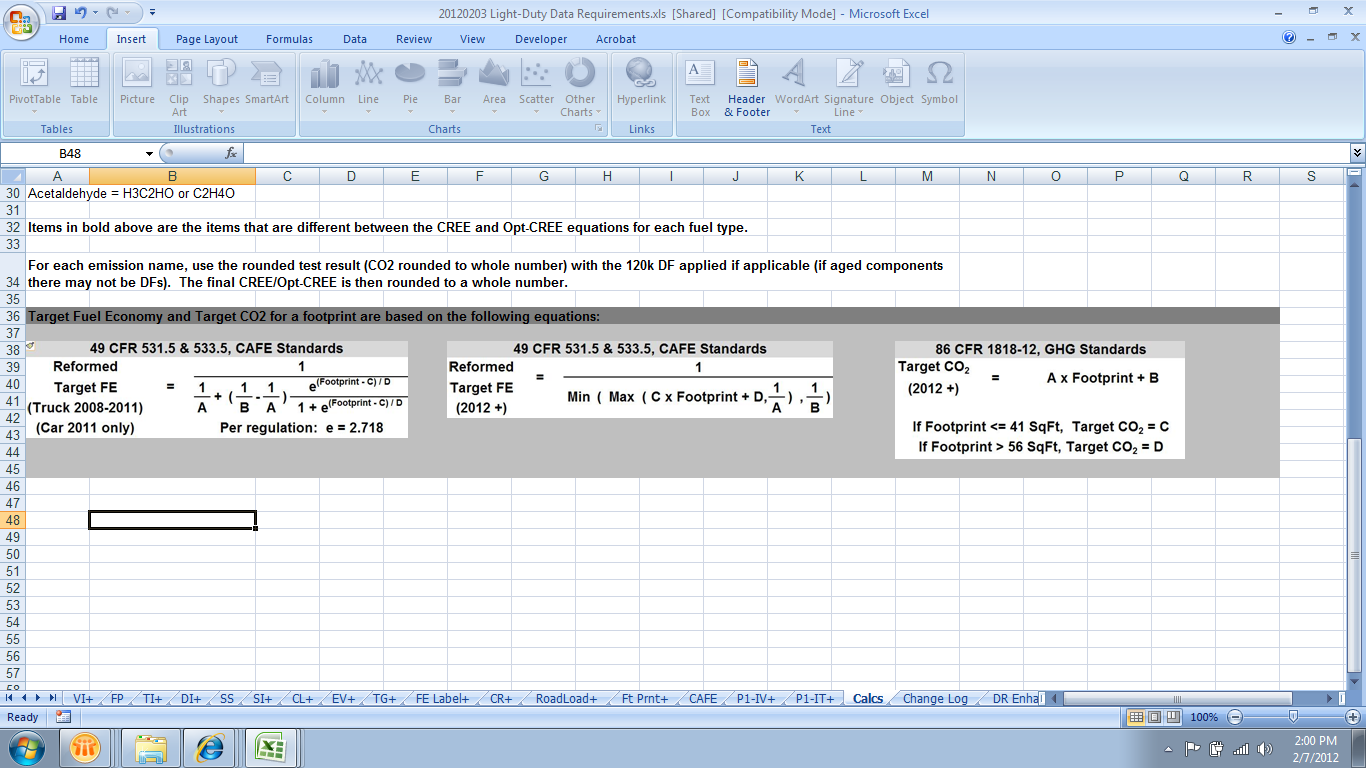The width and height of the screenshot is (1366, 768).
Task: Insert a PivotTable from the ribbon
Action: pos(35,83)
